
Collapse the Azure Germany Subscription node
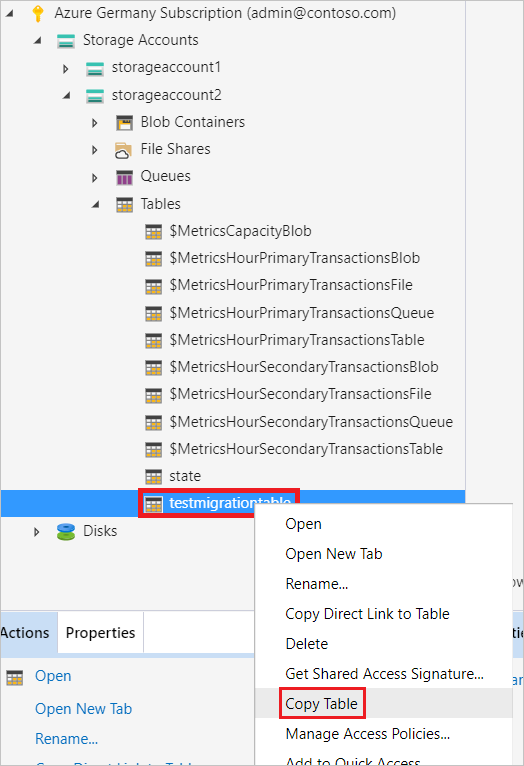click(9, 13)
